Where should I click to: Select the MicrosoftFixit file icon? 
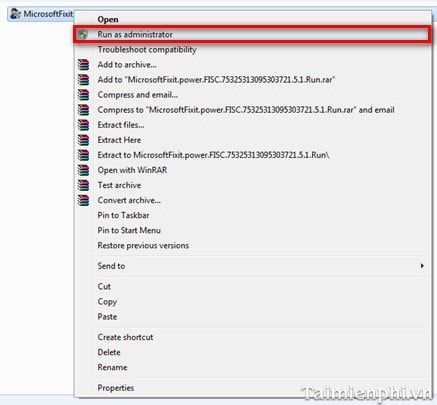click(x=15, y=14)
